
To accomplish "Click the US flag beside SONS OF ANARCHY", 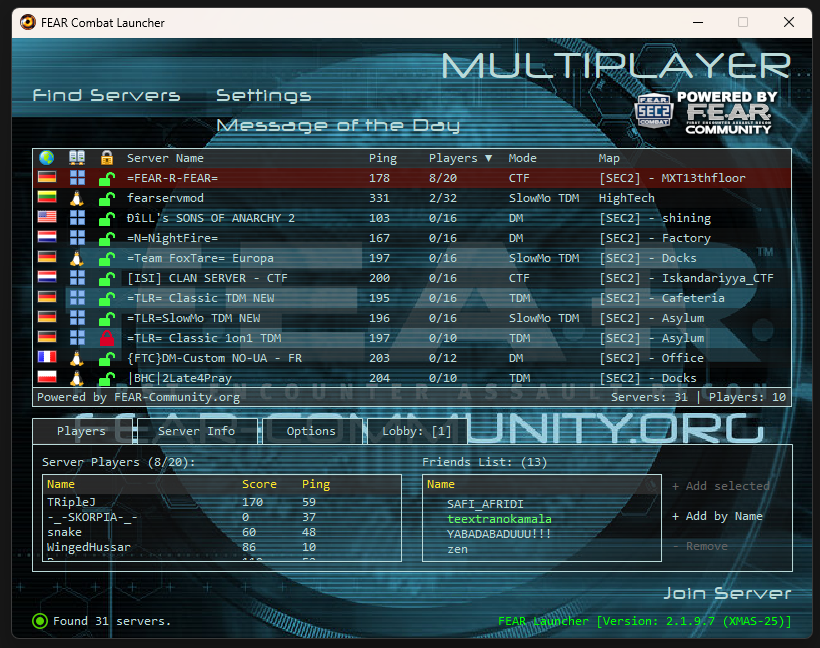I will click(x=46, y=218).
